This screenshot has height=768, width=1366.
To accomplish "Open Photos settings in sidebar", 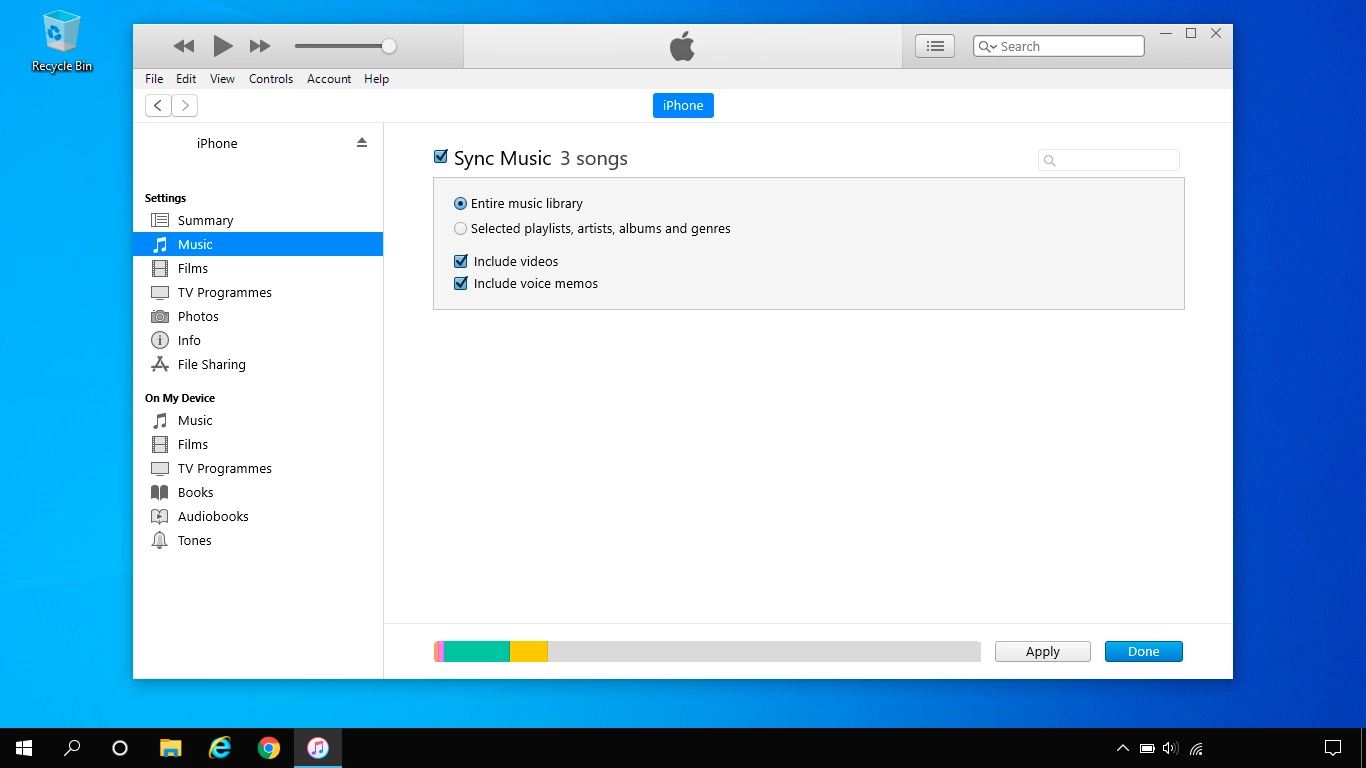I will coord(198,317).
